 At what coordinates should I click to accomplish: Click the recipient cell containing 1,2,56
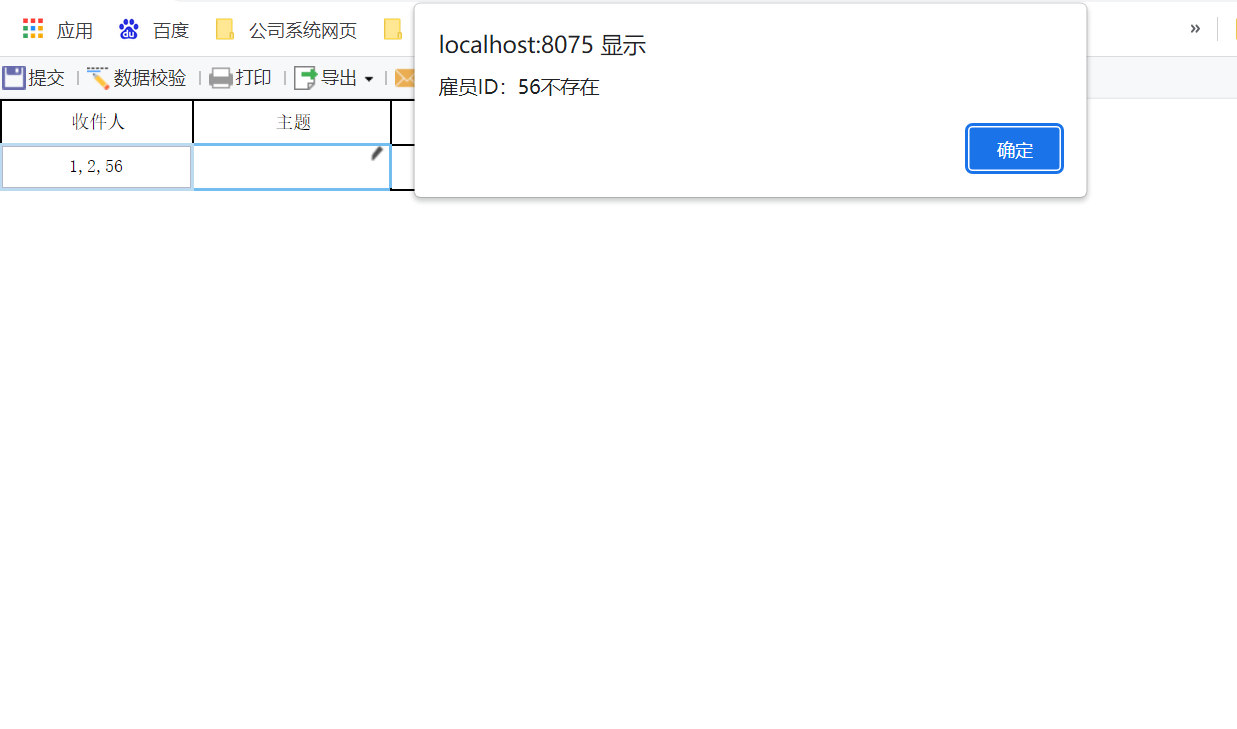pos(97,166)
